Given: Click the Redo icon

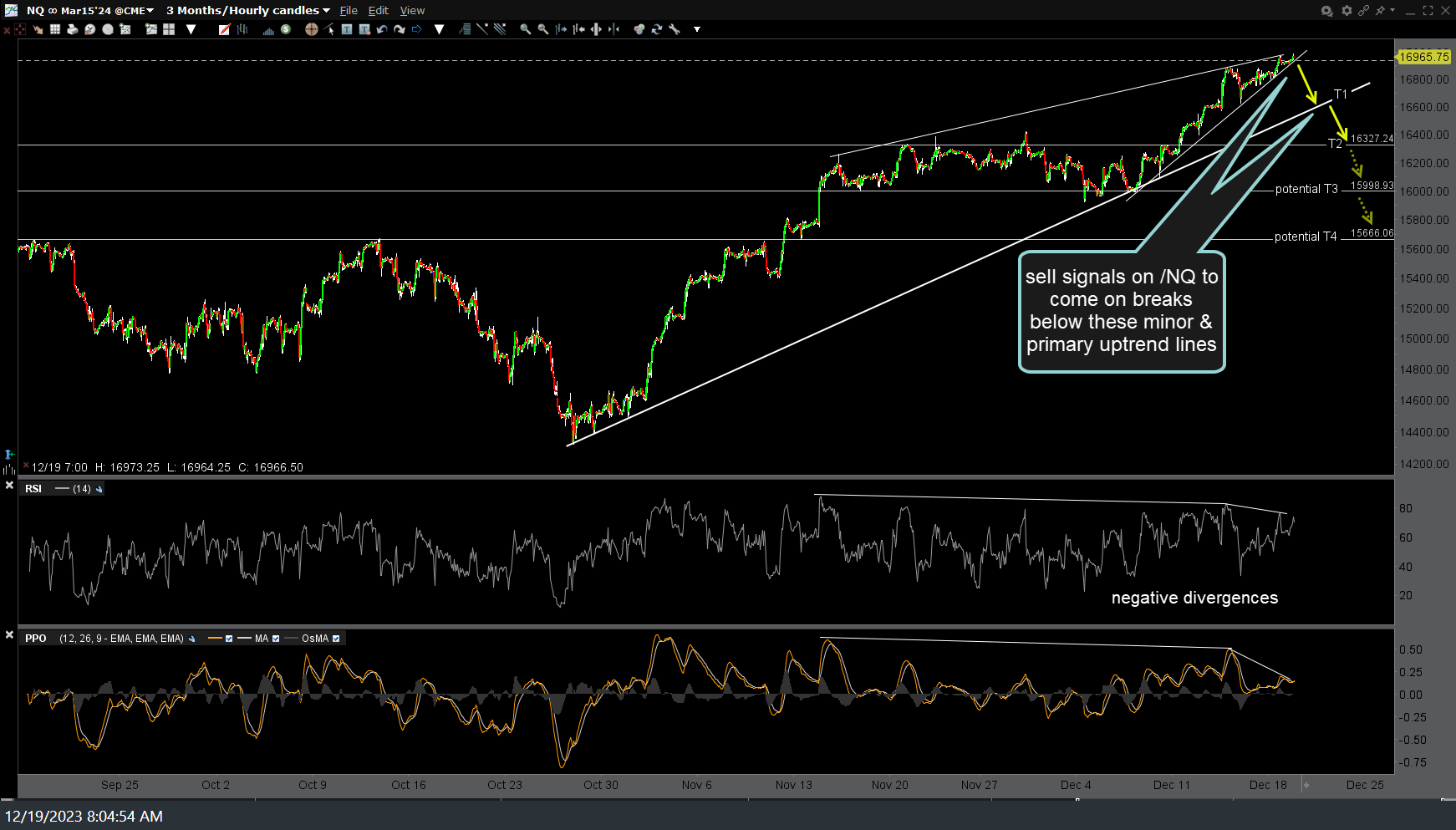Looking at the screenshot, I should 399,29.
